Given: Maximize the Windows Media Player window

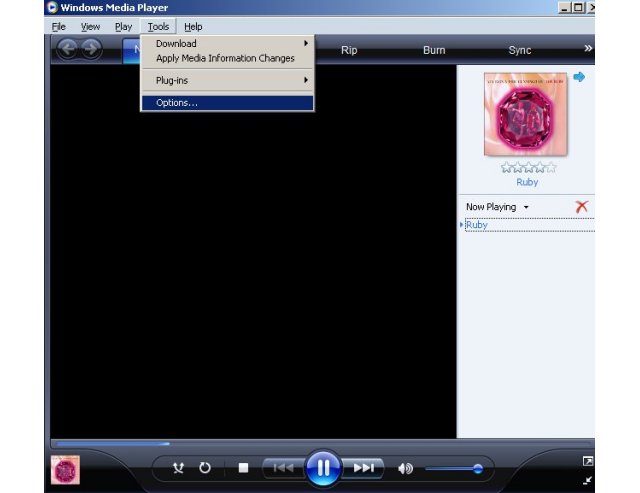Looking at the screenshot, I should (578, 8).
